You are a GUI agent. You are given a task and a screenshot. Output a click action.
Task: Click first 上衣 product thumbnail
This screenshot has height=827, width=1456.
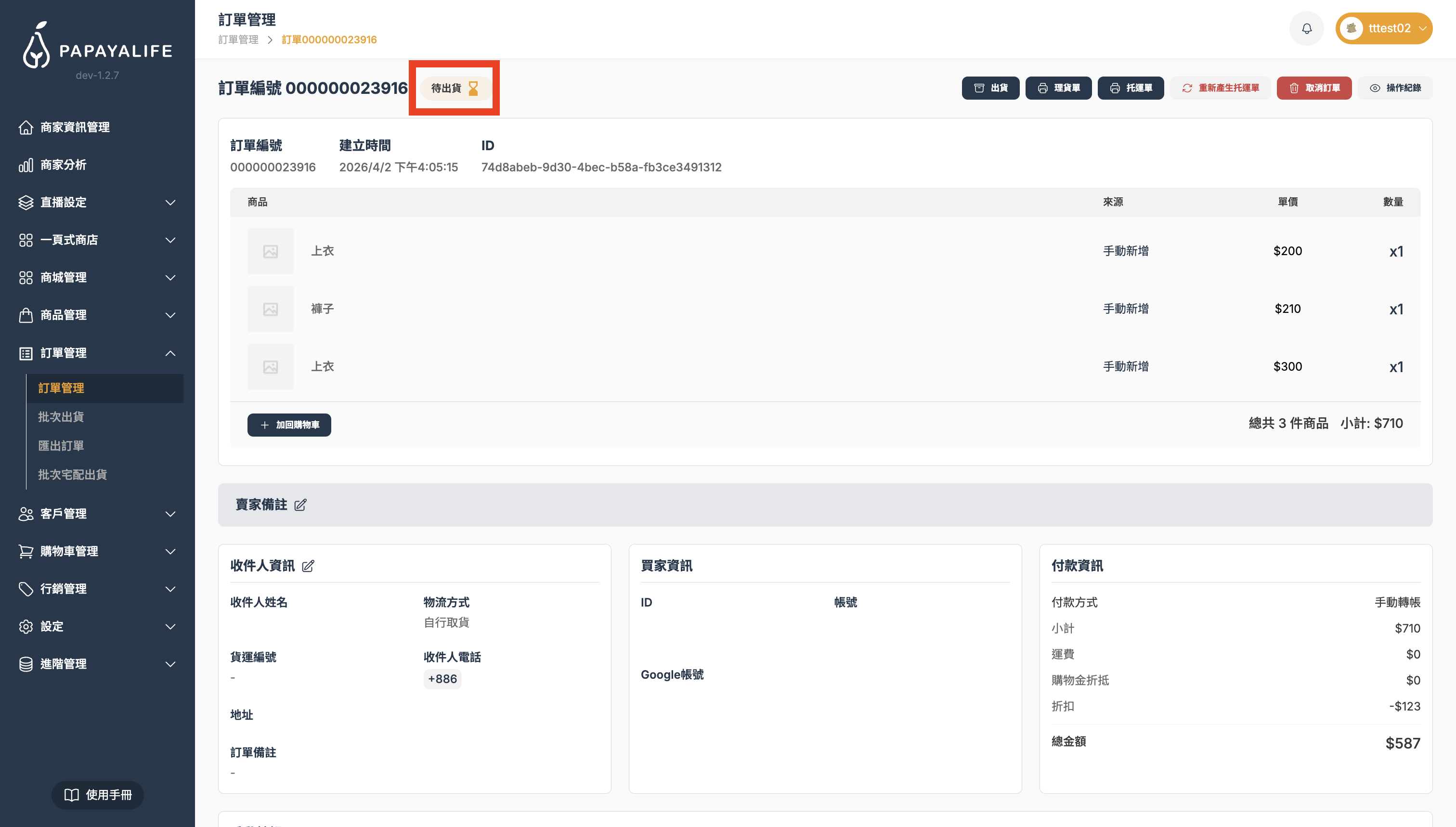click(271, 251)
